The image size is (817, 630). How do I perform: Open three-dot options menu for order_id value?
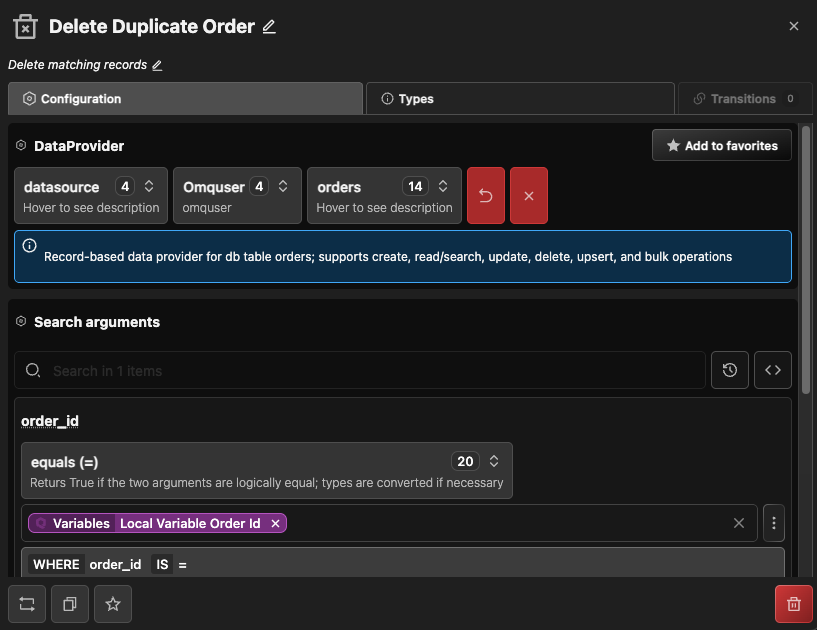pyautogui.click(x=773, y=523)
